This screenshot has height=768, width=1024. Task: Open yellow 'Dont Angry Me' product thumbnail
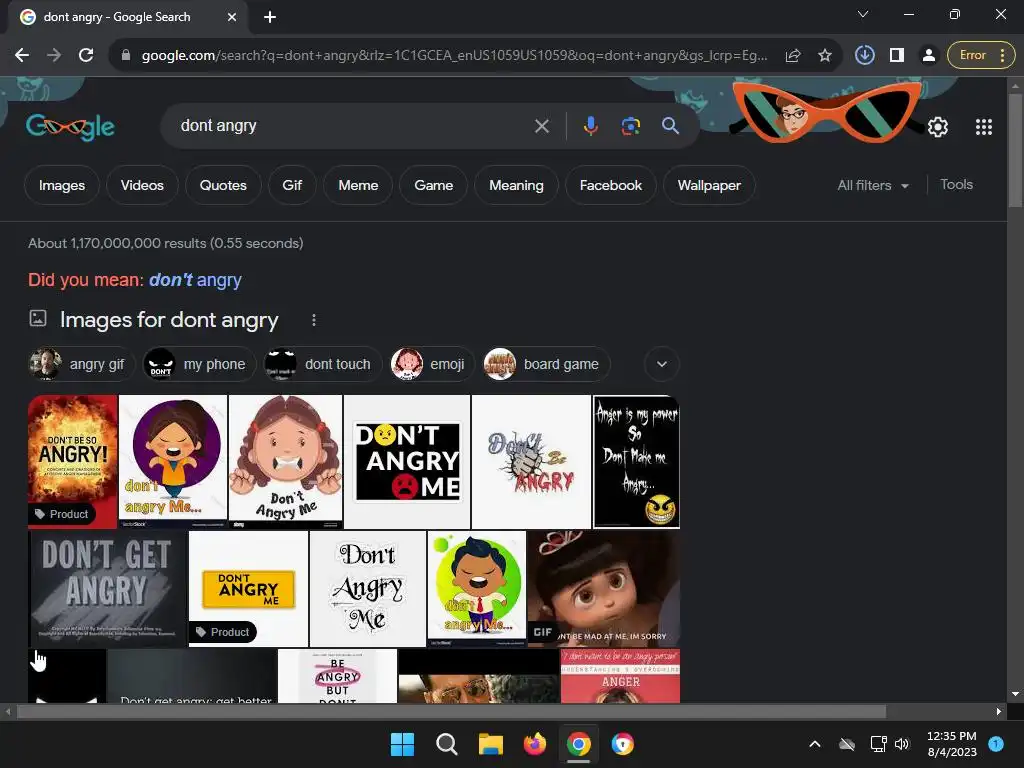coord(248,589)
